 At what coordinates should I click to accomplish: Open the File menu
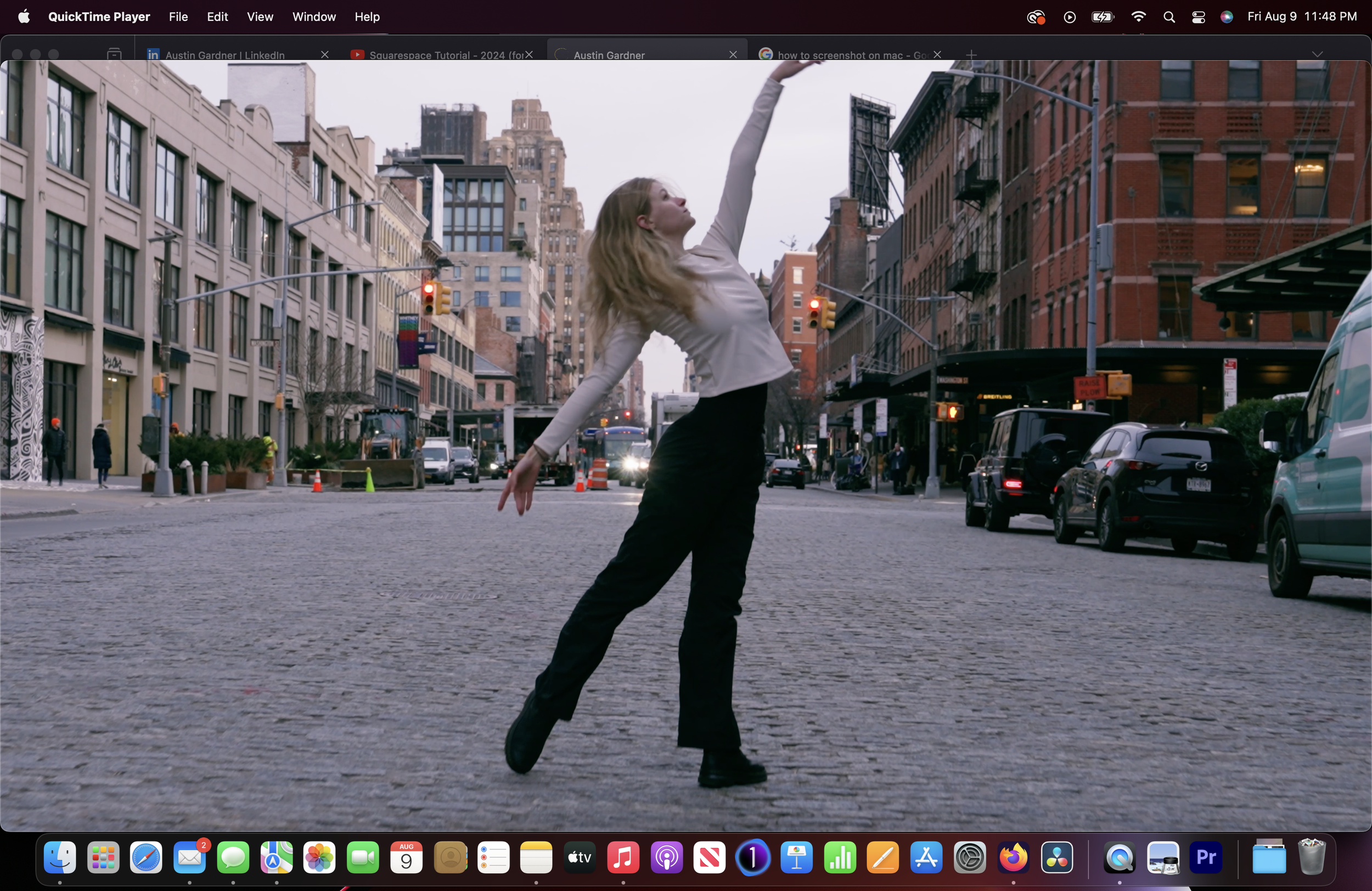178,16
